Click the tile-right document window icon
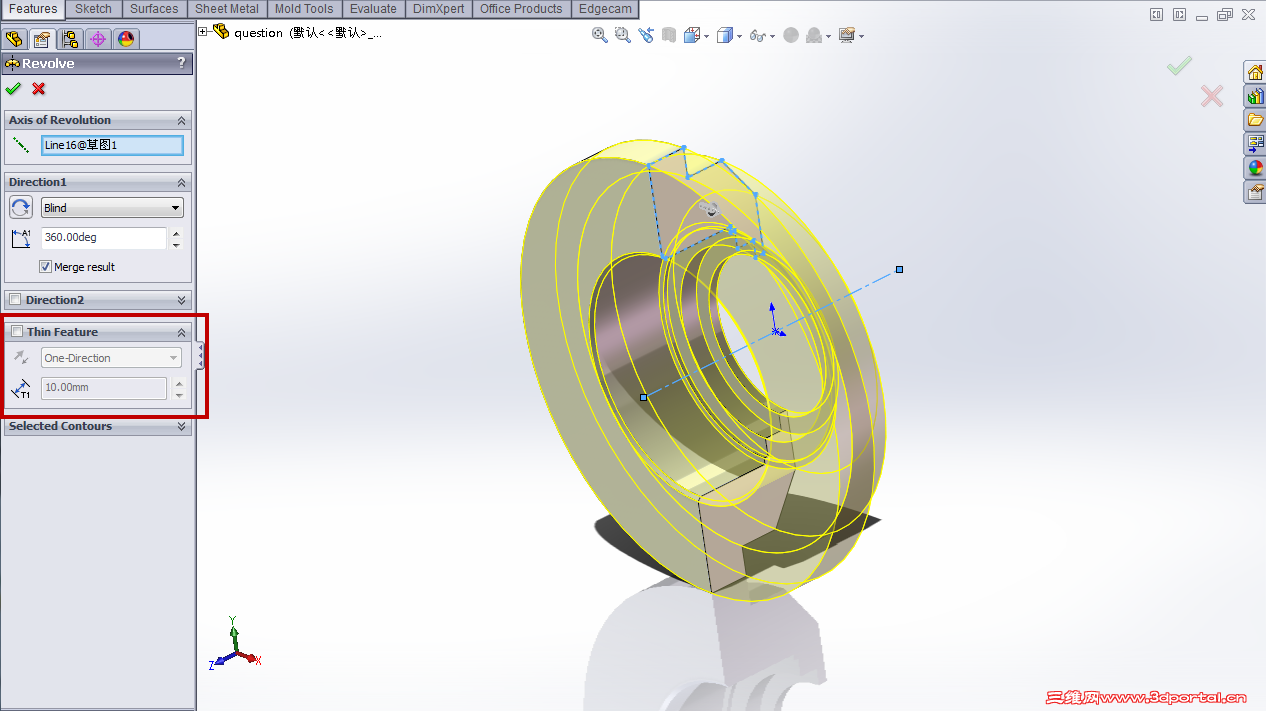 coord(1180,14)
